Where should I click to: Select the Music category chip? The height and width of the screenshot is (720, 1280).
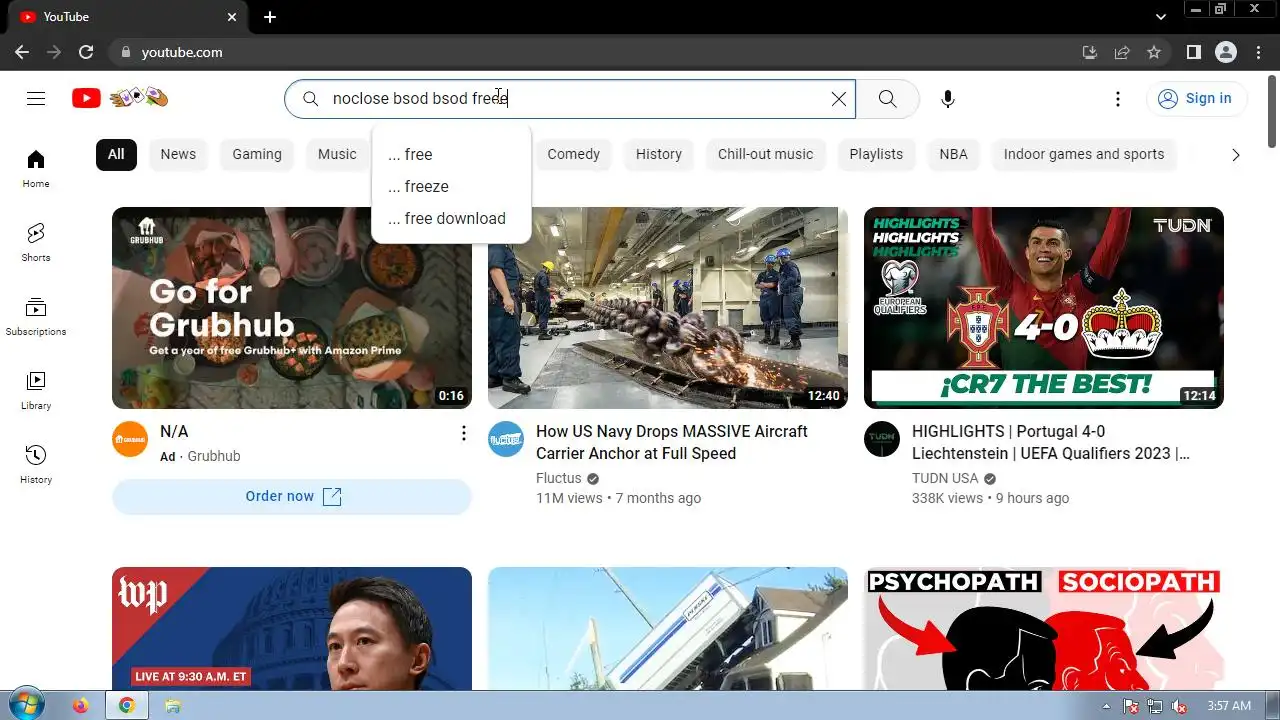(x=337, y=154)
